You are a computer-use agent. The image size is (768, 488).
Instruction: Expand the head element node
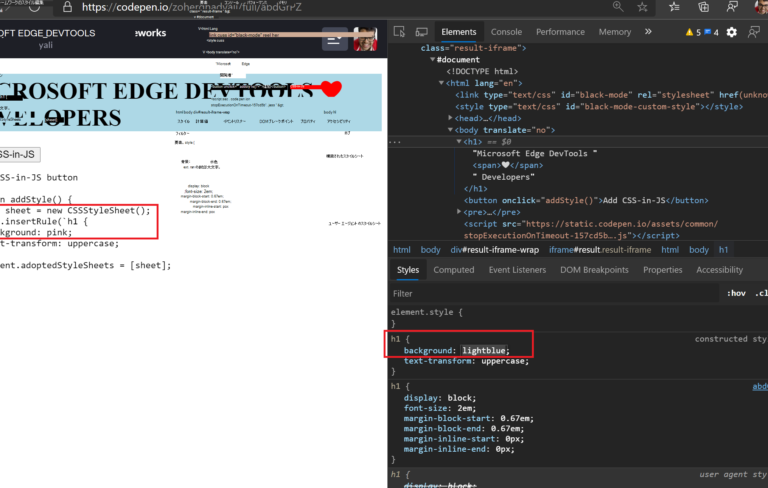(x=450, y=118)
